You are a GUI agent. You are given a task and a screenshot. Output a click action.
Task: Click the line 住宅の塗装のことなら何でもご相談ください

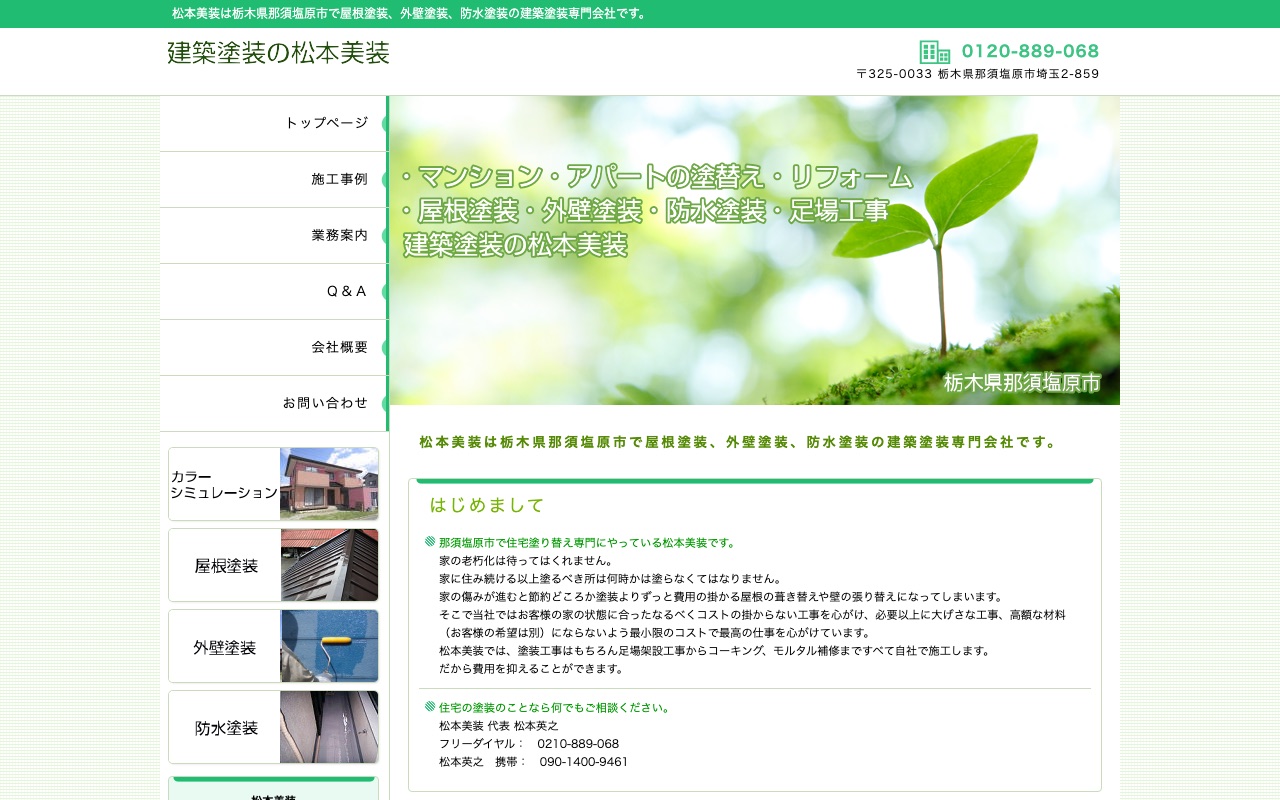555,707
